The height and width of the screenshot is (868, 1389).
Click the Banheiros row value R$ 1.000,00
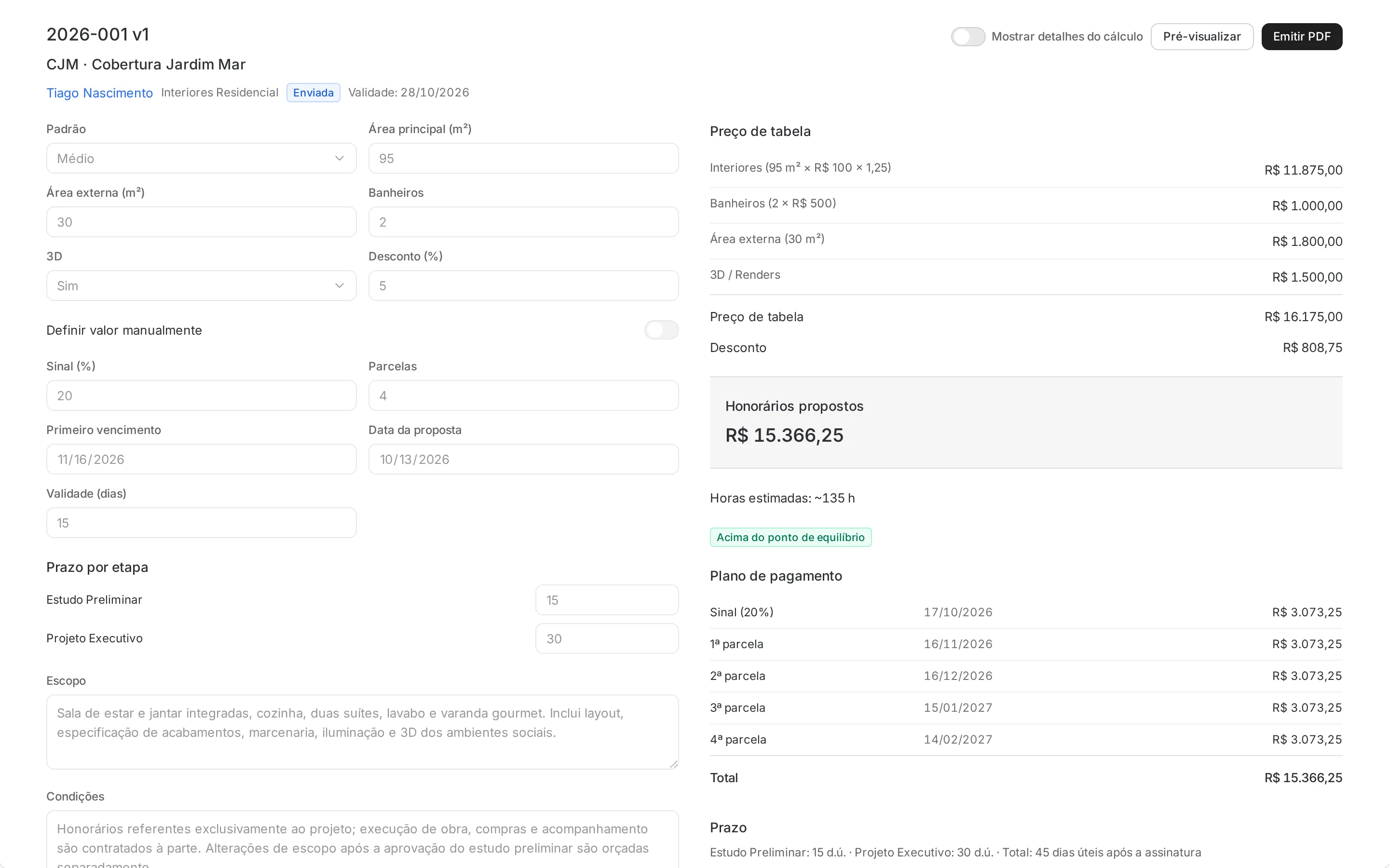point(1307,206)
